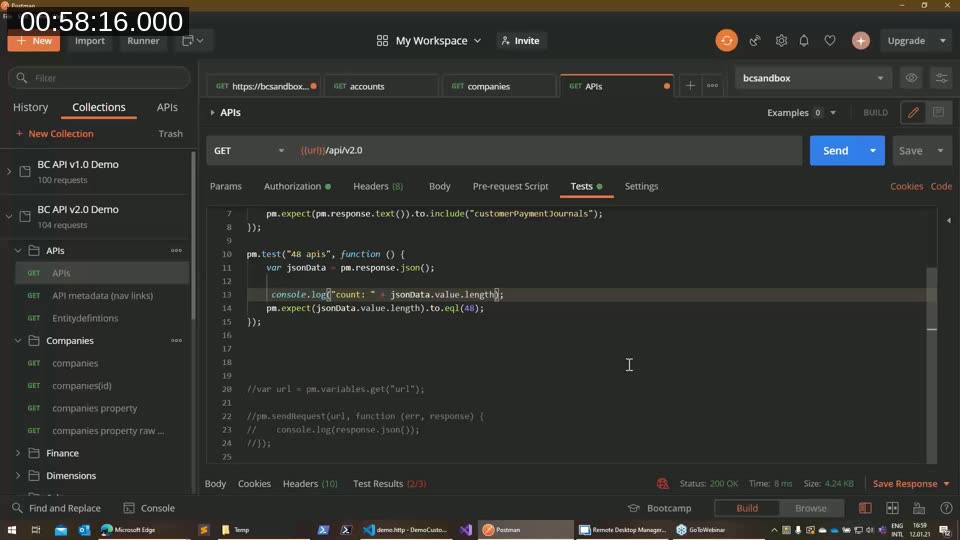Image resolution: width=960 pixels, height=540 pixels.
Task: Click the Windows Start button
Action: (12, 530)
